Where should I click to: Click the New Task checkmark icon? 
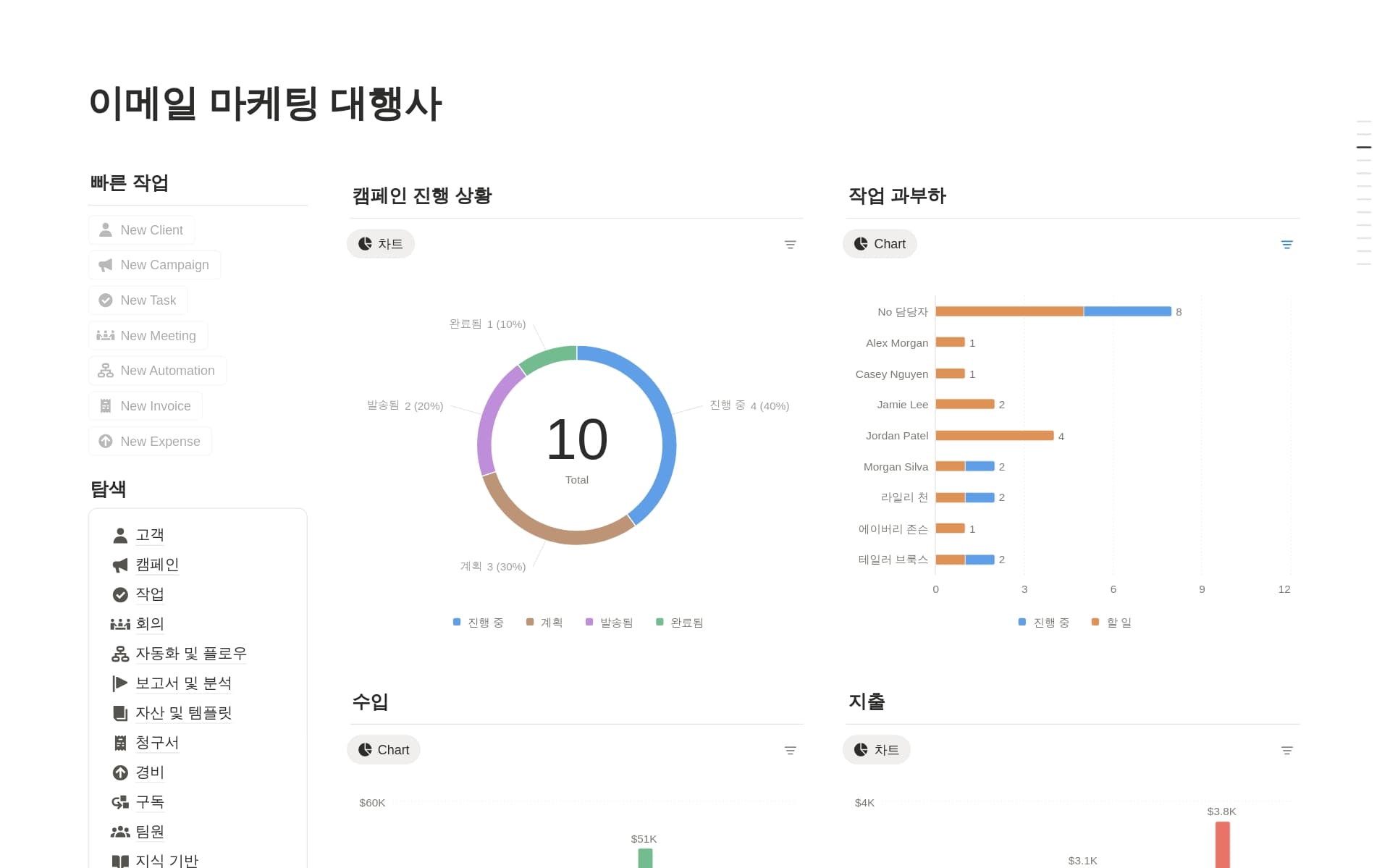(106, 300)
